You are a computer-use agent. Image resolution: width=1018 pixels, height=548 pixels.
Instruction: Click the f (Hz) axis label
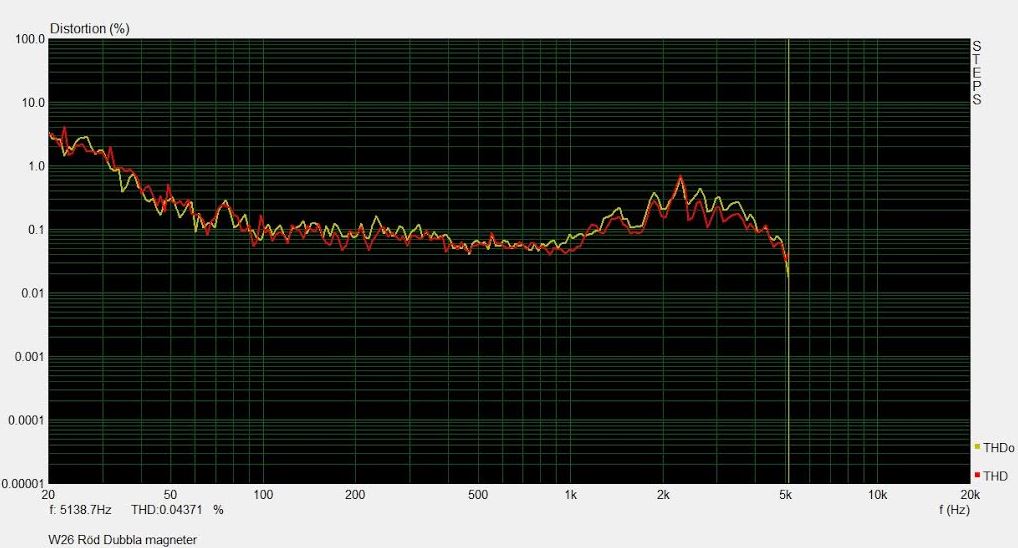pyautogui.click(x=954, y=509)
